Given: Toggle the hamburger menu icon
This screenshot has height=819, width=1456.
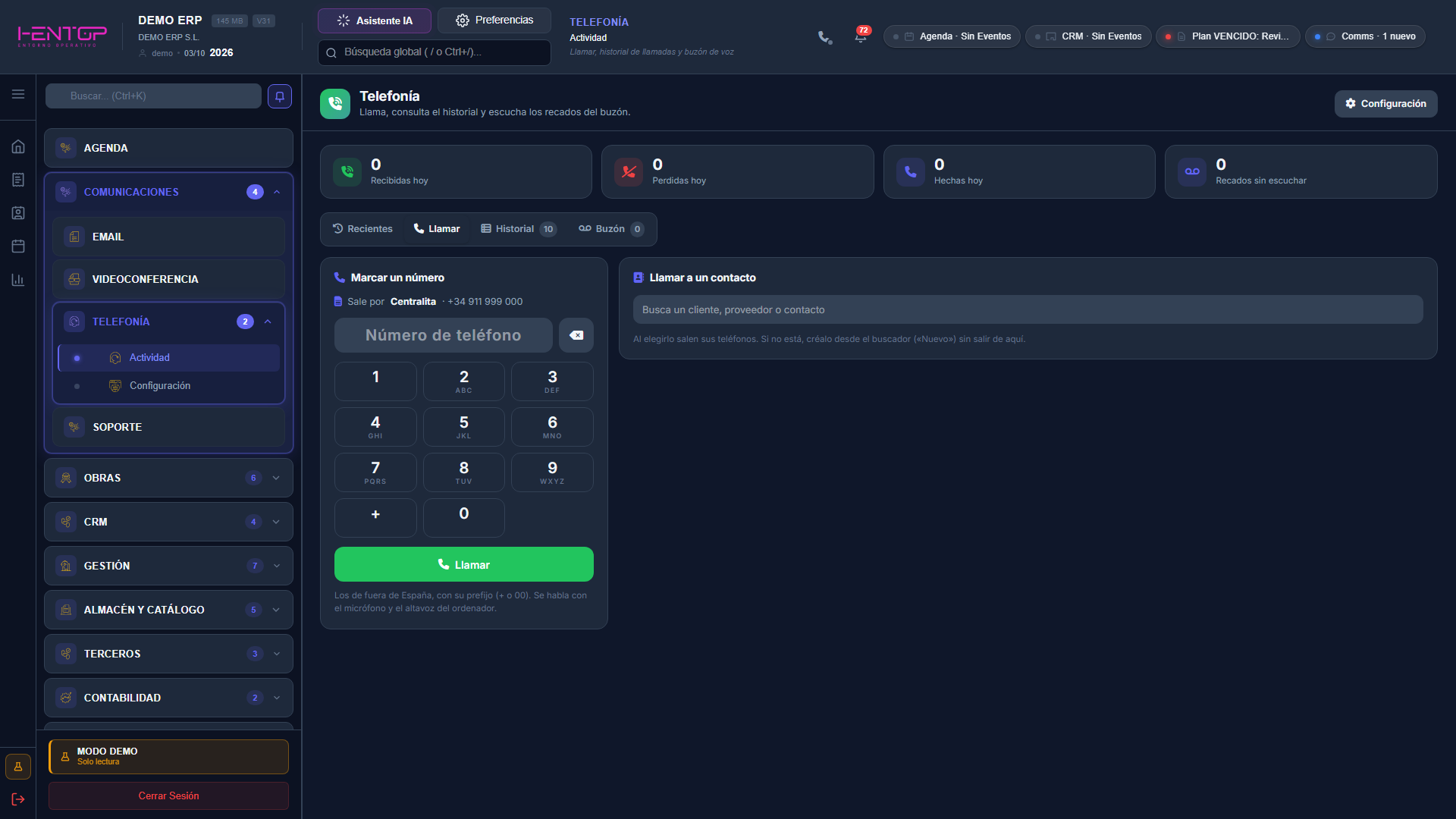Looking at the screenshot, I should [x=18, y=94].
